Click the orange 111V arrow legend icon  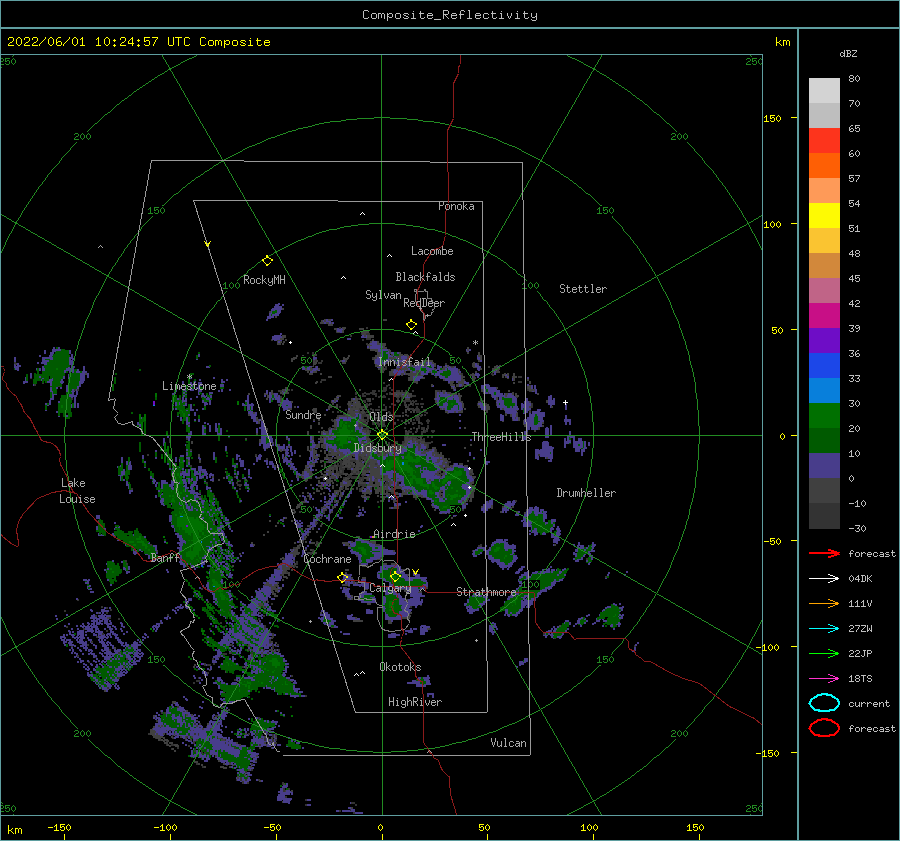[824, 603]
